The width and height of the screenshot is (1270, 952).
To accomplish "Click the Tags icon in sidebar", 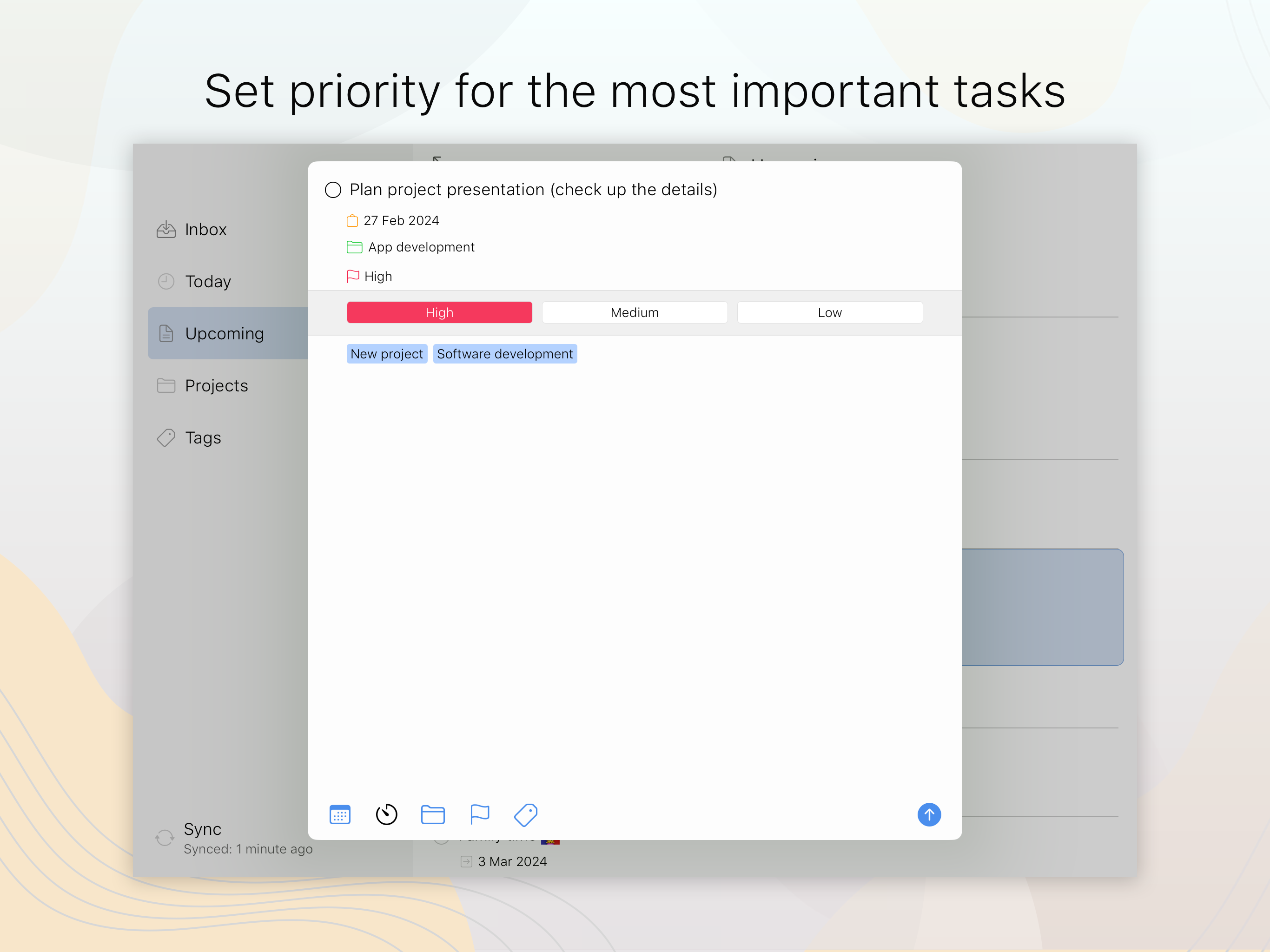I will click(166, 437).
